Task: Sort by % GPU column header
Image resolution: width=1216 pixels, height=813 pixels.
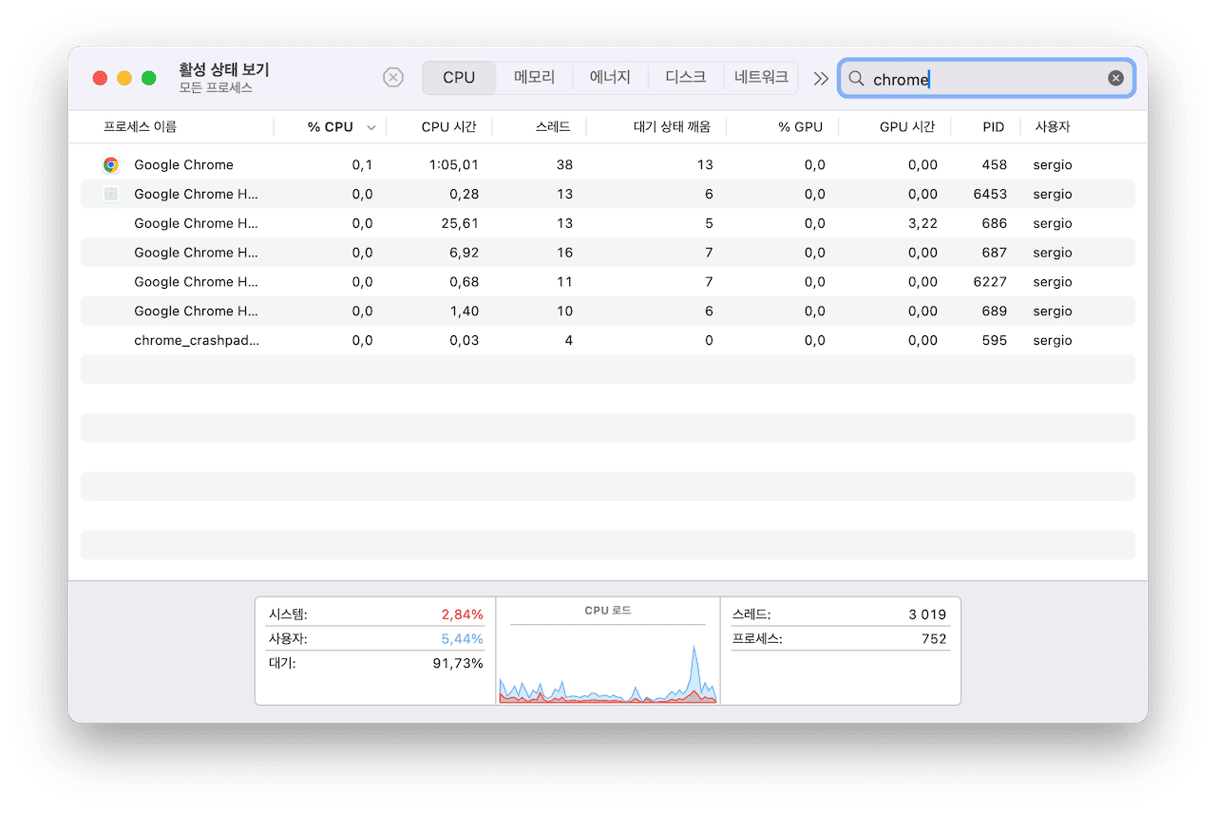Action: coord(800,127)
